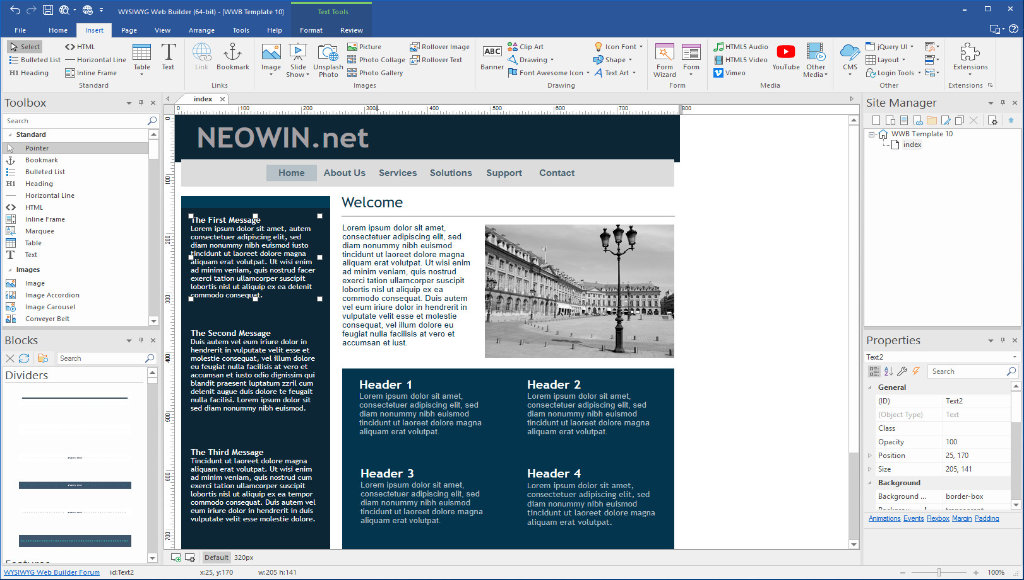1024x580 pixels.
Task: Insert a Banner object
Action: pyautogui.click(x=492, y=57)
